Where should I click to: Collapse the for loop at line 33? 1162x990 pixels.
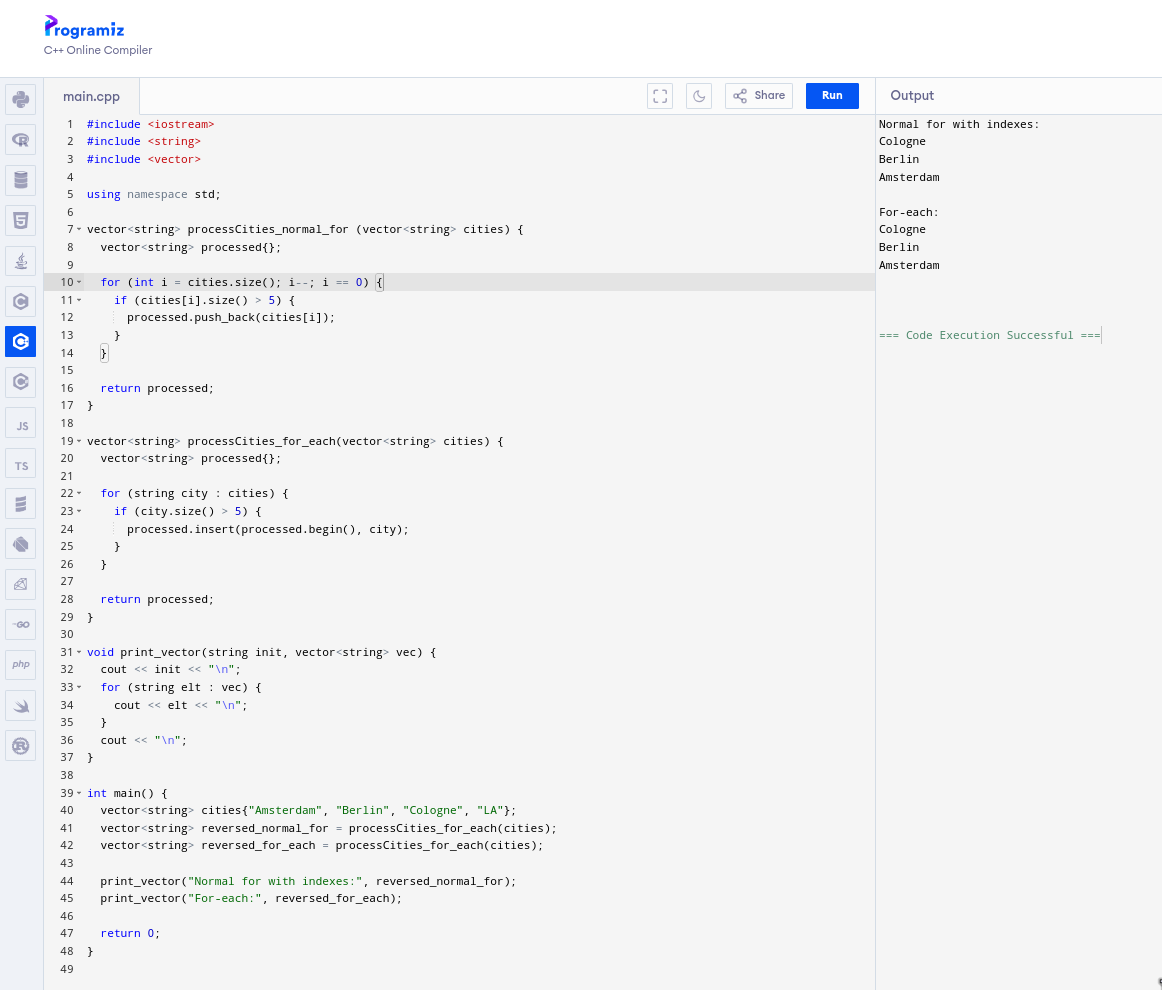[x=79, y=688]
